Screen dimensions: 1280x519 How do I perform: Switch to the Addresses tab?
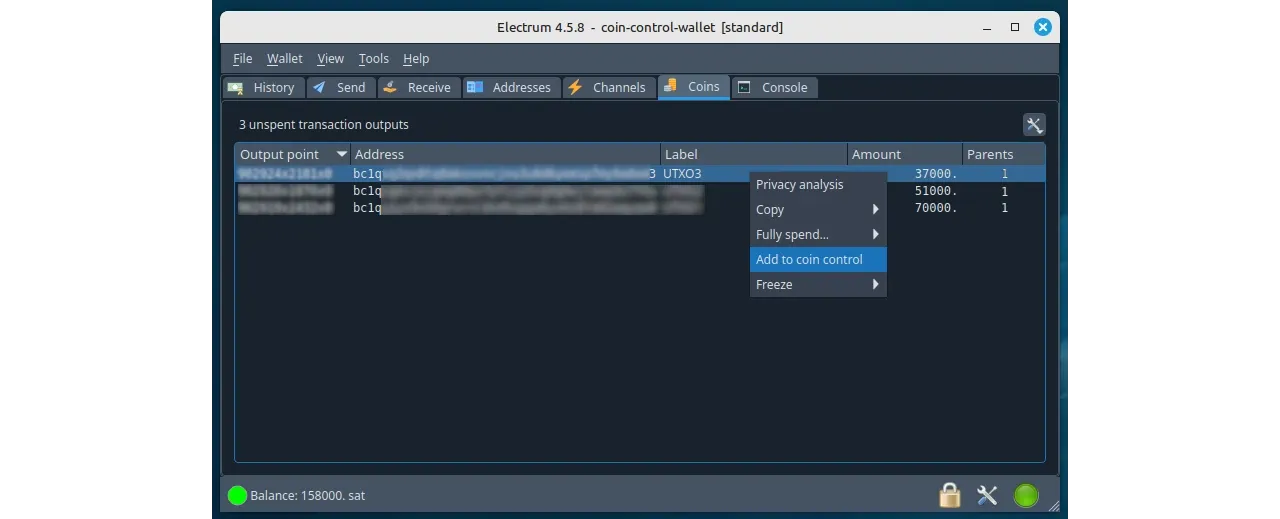point(511,87)
